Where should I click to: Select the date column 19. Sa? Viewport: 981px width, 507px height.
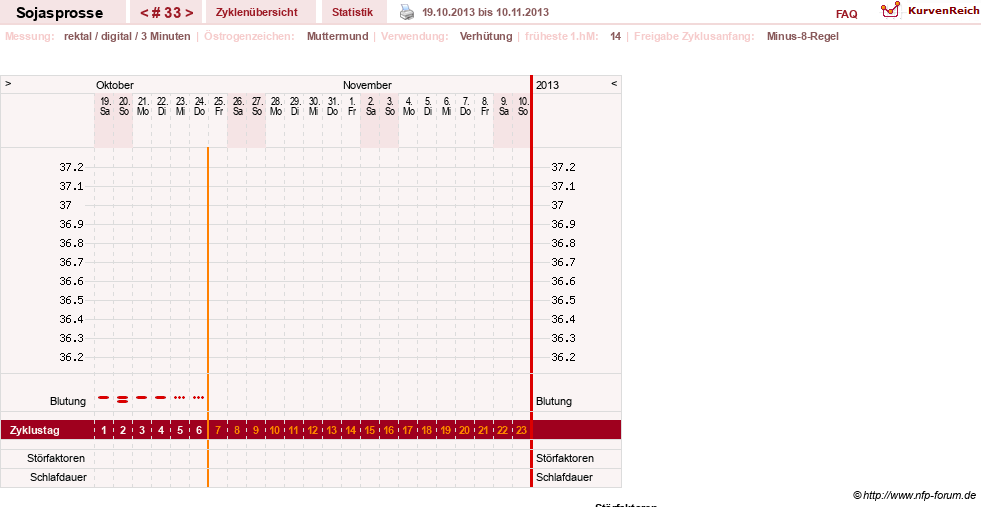coord(104,106)
